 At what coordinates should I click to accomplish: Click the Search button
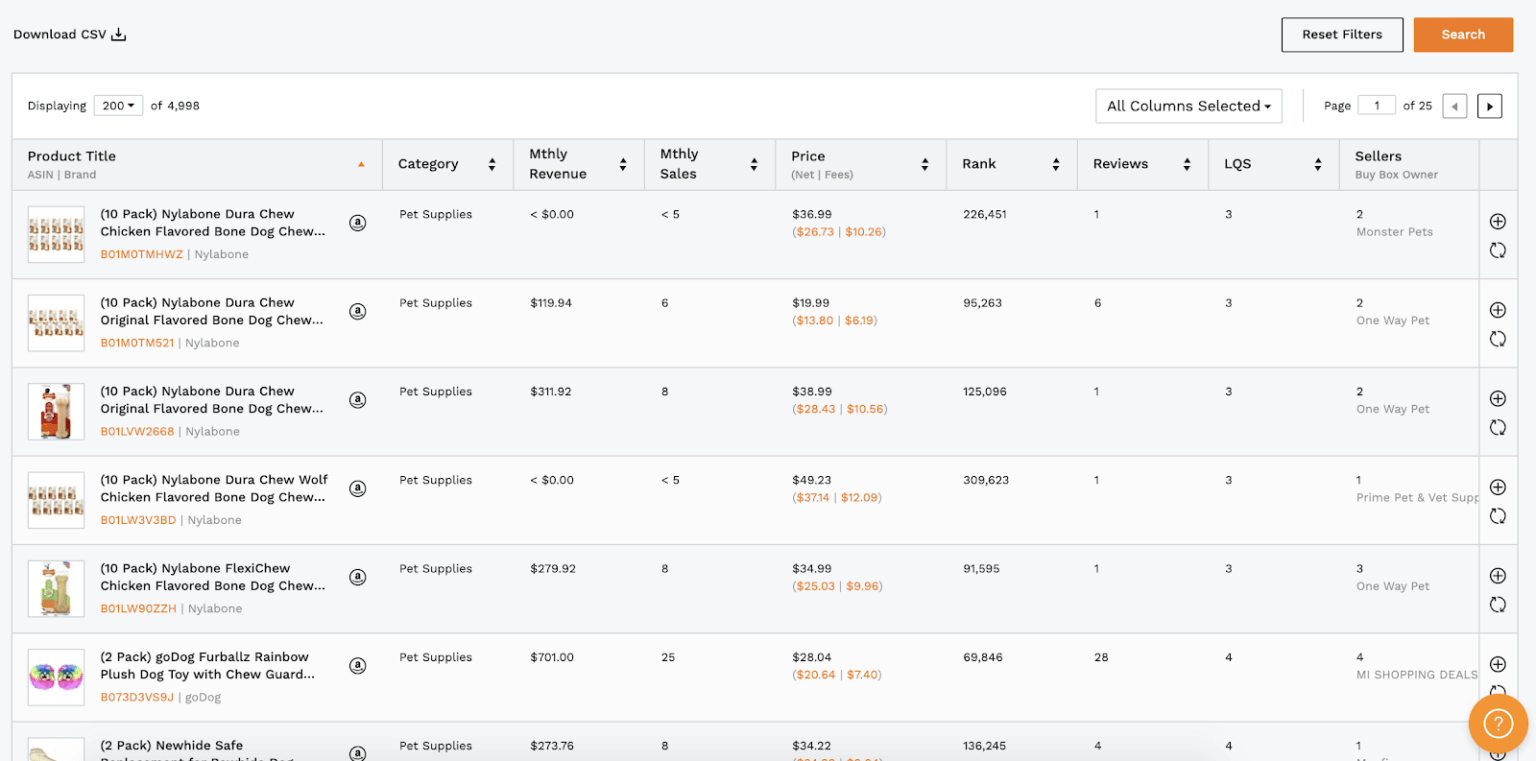pyautogui.click(x=1462, y=33)
